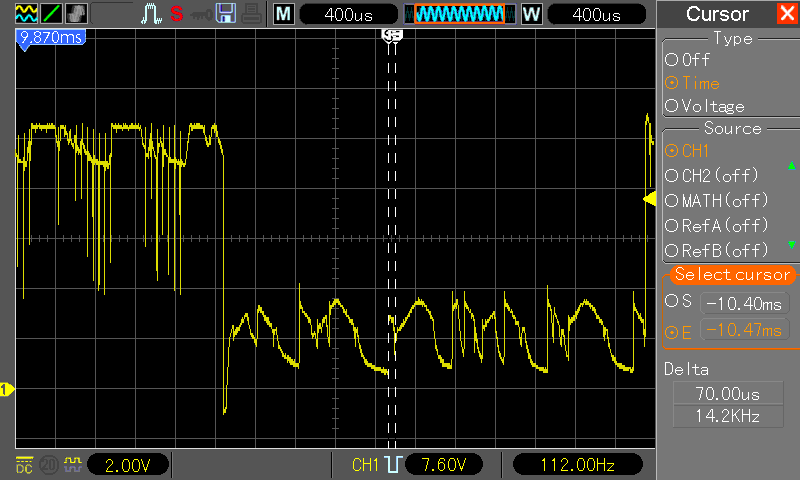
Task: Click the gray persistence display icon
Action: (76, 13)
